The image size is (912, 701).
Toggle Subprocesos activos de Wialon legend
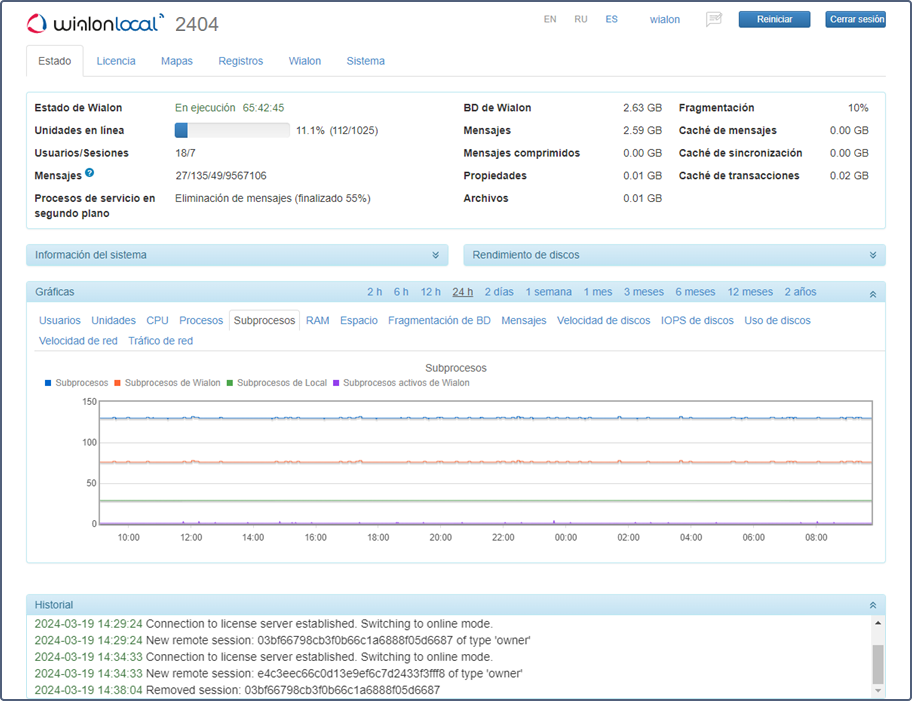pyautogui.click(x=400, y=383)
